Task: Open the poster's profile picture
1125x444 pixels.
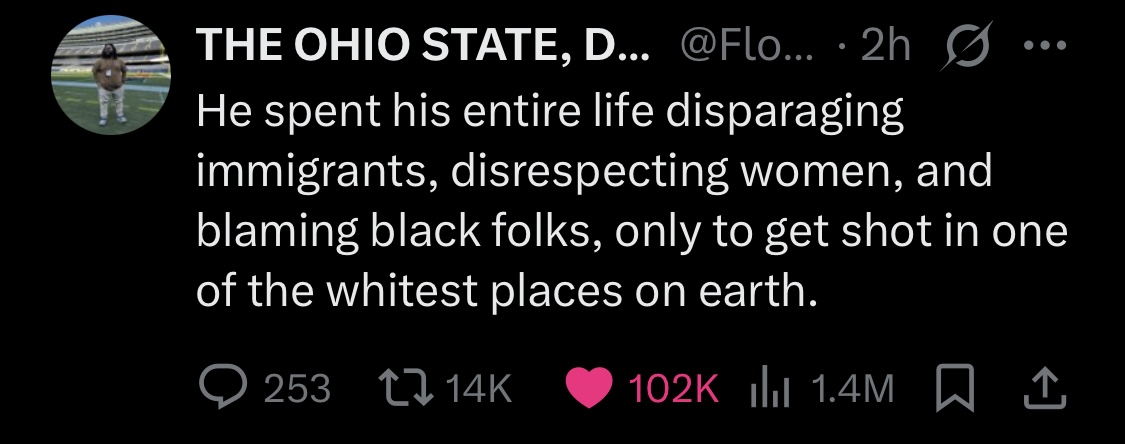Action: [113, 77]
